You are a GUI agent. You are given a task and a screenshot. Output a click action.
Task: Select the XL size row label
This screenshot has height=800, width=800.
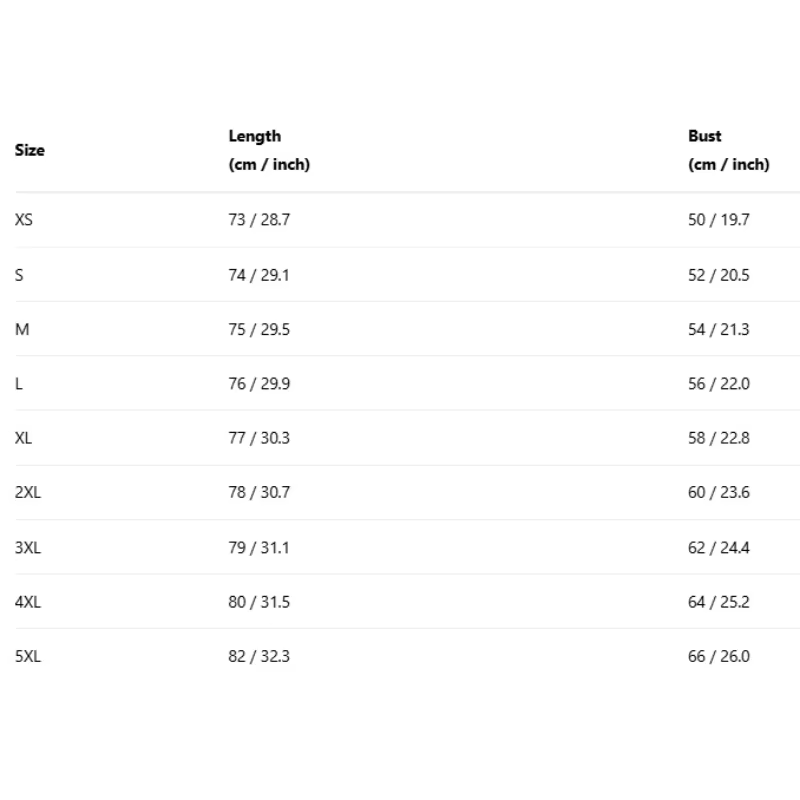(x=23, y=438)
